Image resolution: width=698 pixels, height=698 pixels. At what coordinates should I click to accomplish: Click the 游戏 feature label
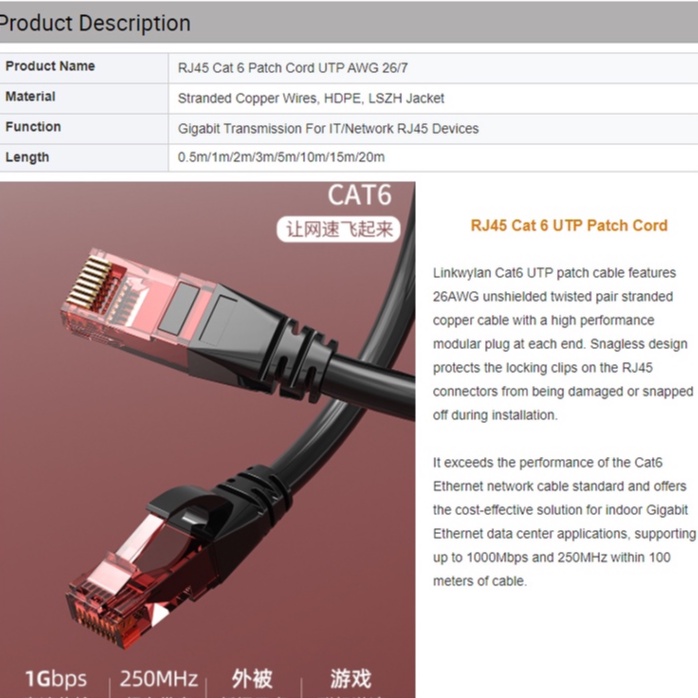point(350,679)
